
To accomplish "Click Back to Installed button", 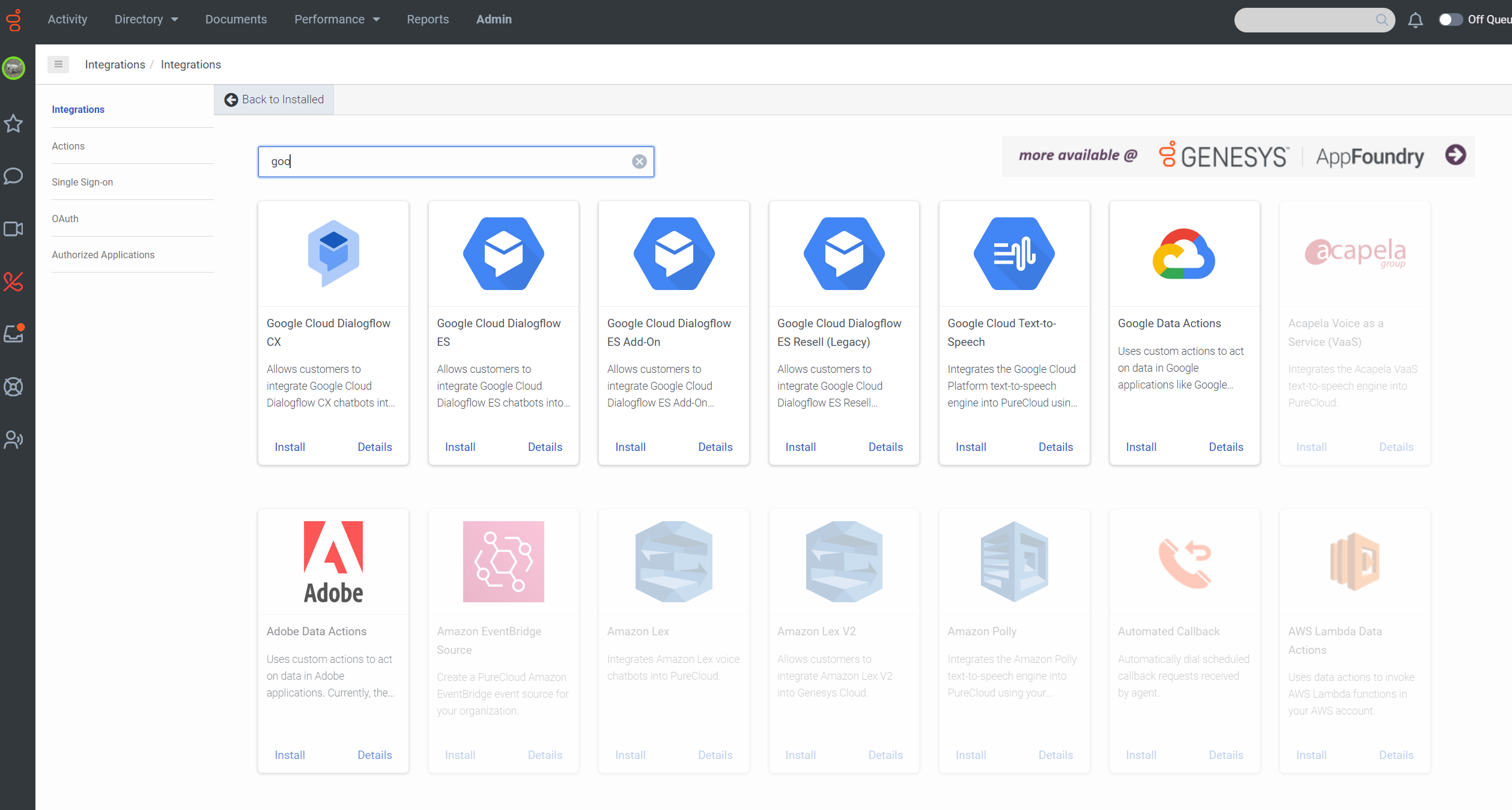I will [273, 99].
